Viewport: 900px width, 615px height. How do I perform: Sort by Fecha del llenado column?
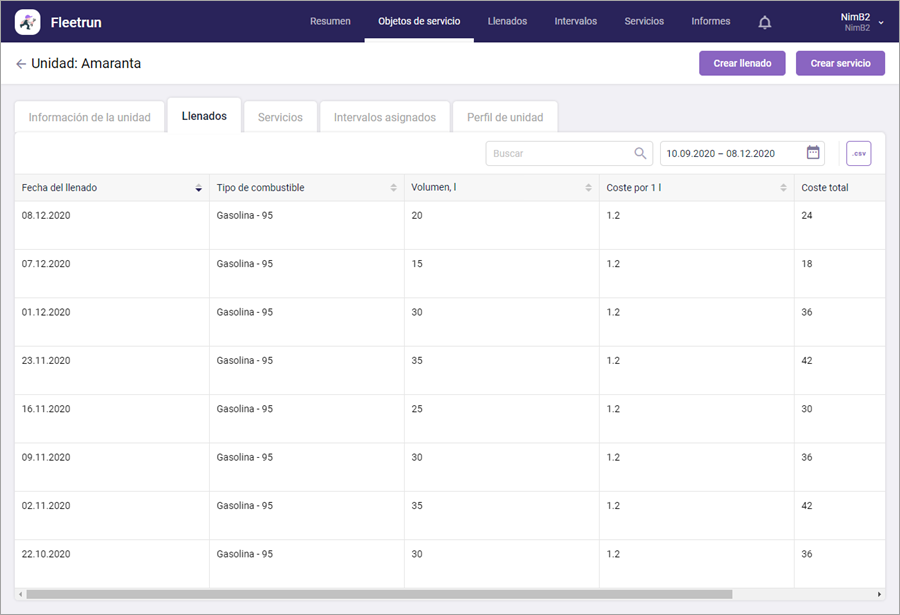(199, 188)
